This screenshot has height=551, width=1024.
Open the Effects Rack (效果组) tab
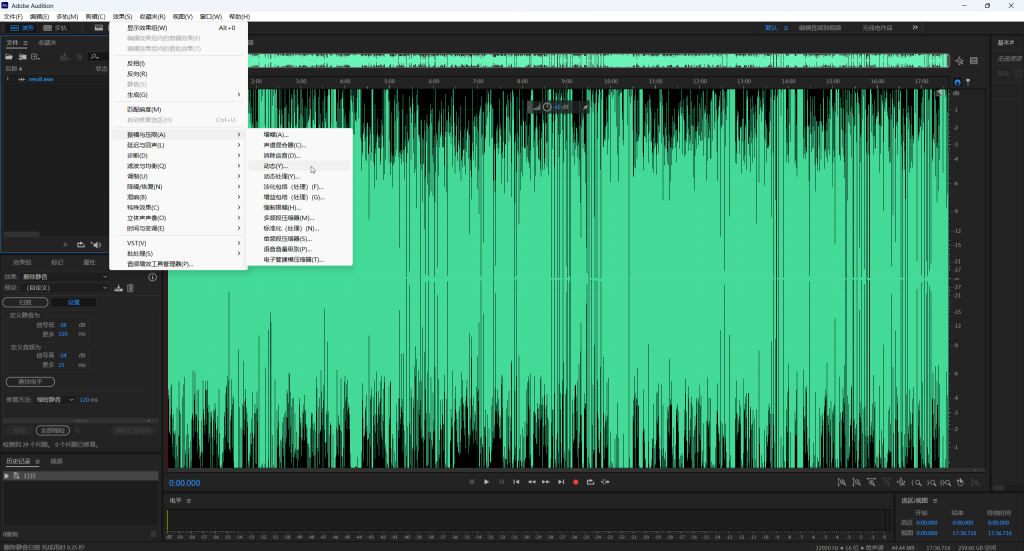click(x=22, y=262)
